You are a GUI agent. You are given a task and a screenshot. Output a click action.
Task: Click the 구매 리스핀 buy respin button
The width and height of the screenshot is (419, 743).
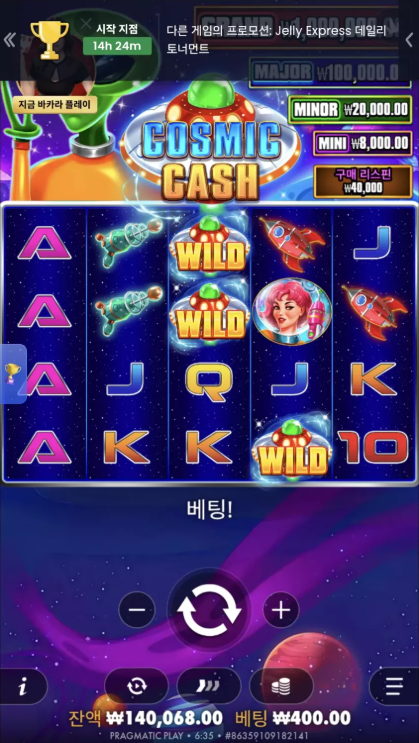pyautogui.click(x=363, y=181)
